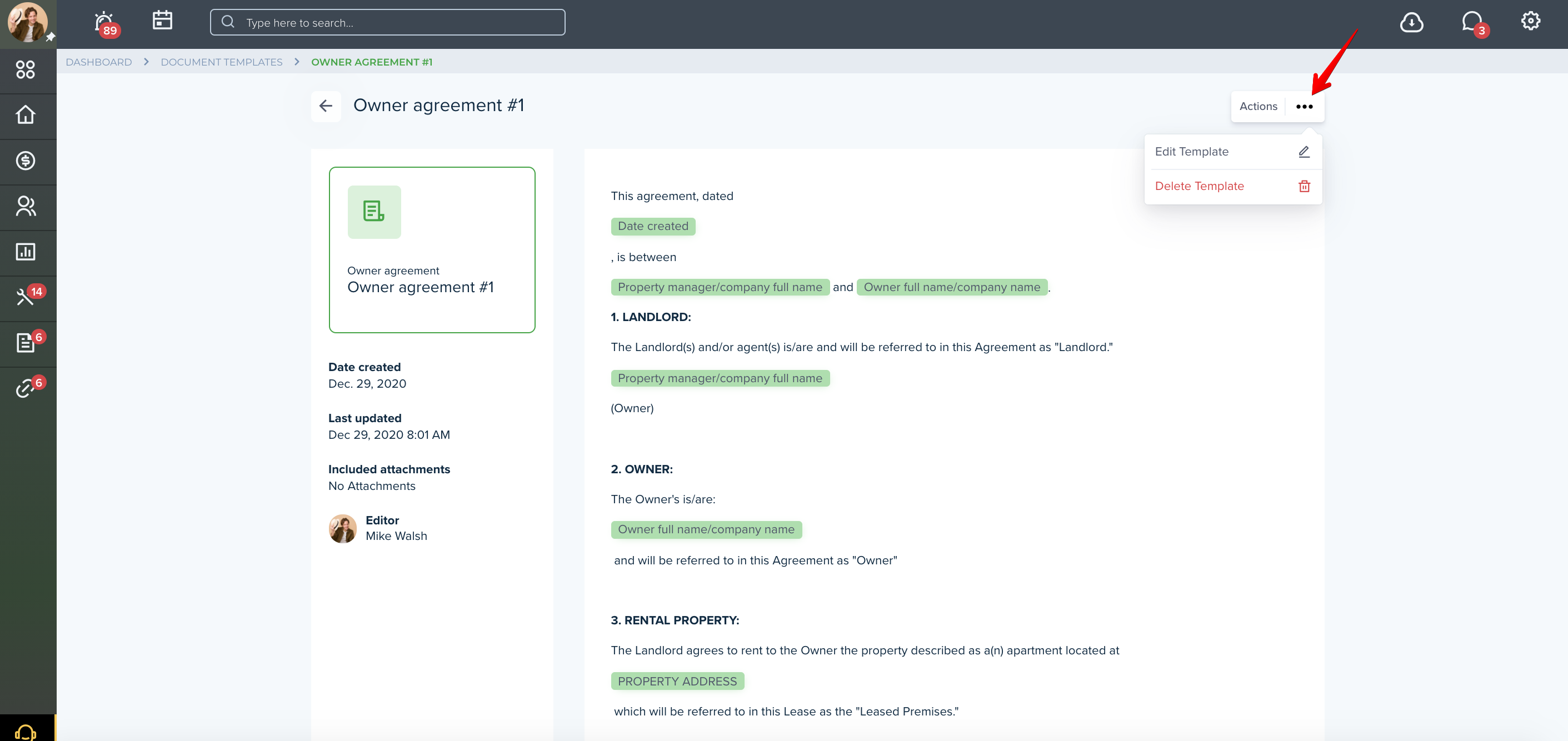Screen dimensions: 1568x741
Task: Open the apps grid sidebar icon
Action: pyautogui.click(x=26, y=70)
